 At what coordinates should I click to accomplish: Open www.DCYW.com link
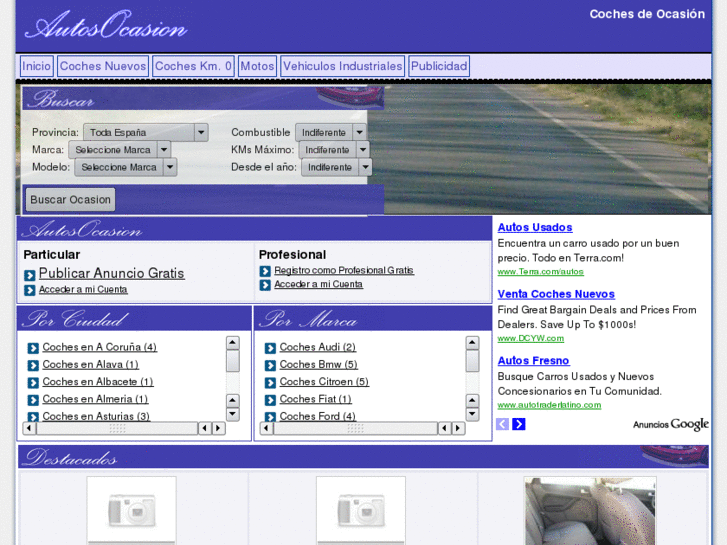pyautogui.click(x=531, y=338)
